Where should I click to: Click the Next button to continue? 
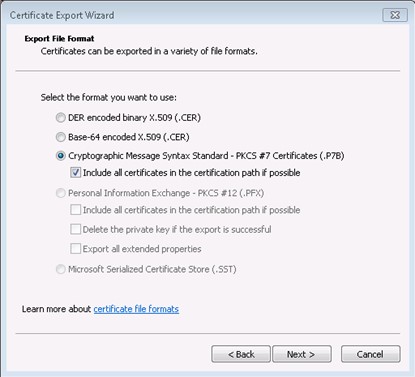coord(302,354)
